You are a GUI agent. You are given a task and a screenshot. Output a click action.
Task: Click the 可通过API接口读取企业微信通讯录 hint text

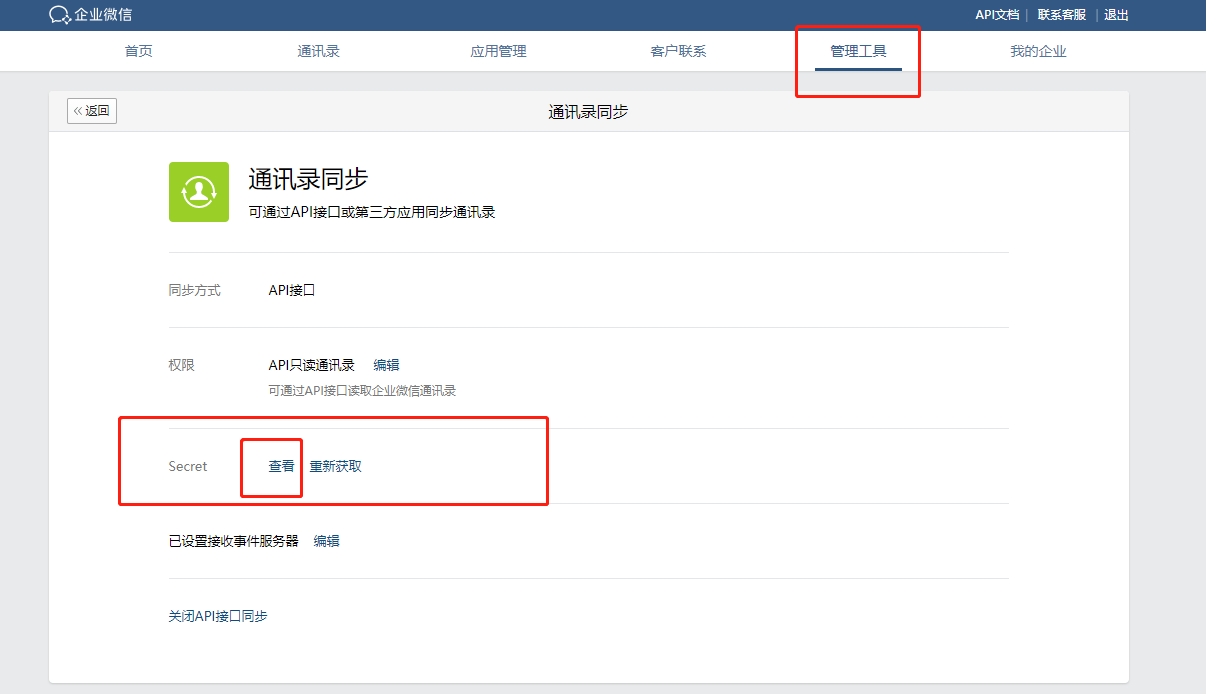[362, 391]
